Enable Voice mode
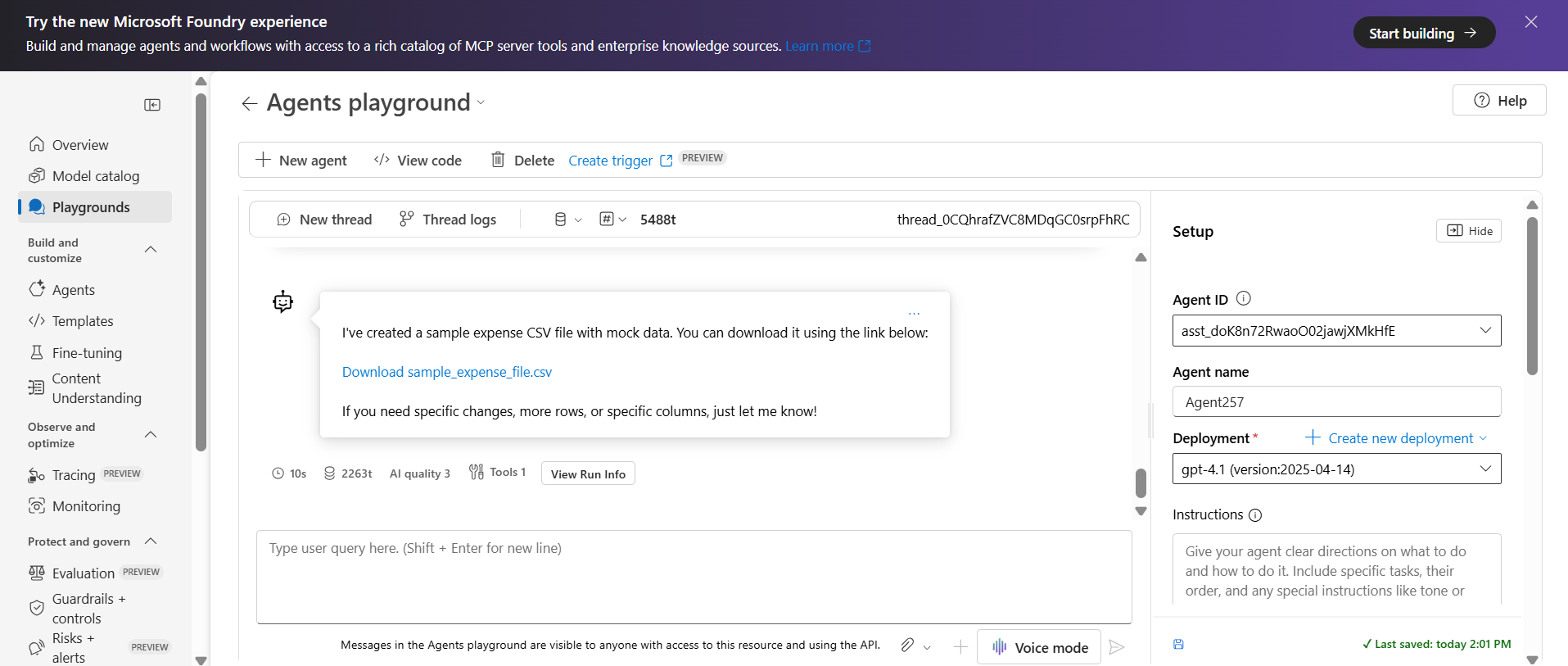This screenshot has height=666, width=1568. 1039,647
